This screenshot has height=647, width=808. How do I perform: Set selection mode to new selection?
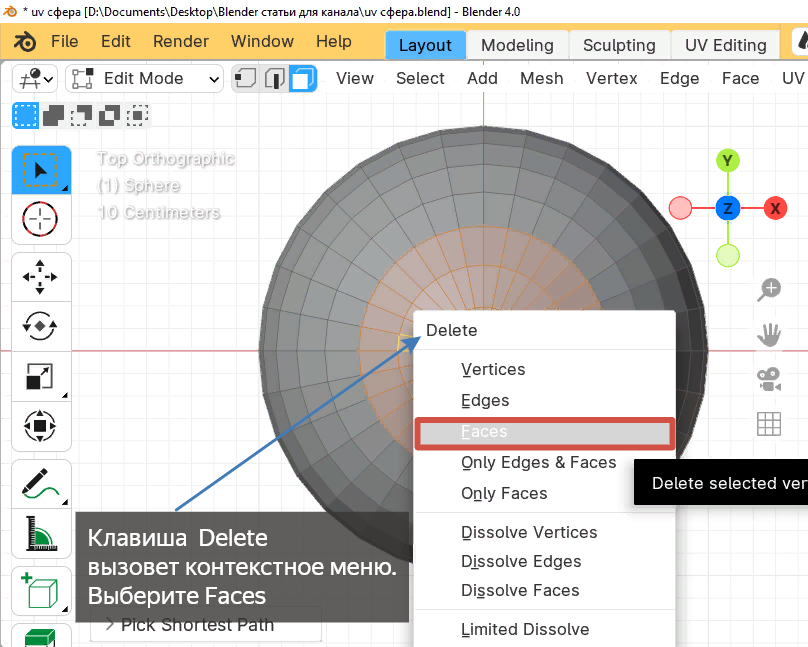[x=25, y=115]
